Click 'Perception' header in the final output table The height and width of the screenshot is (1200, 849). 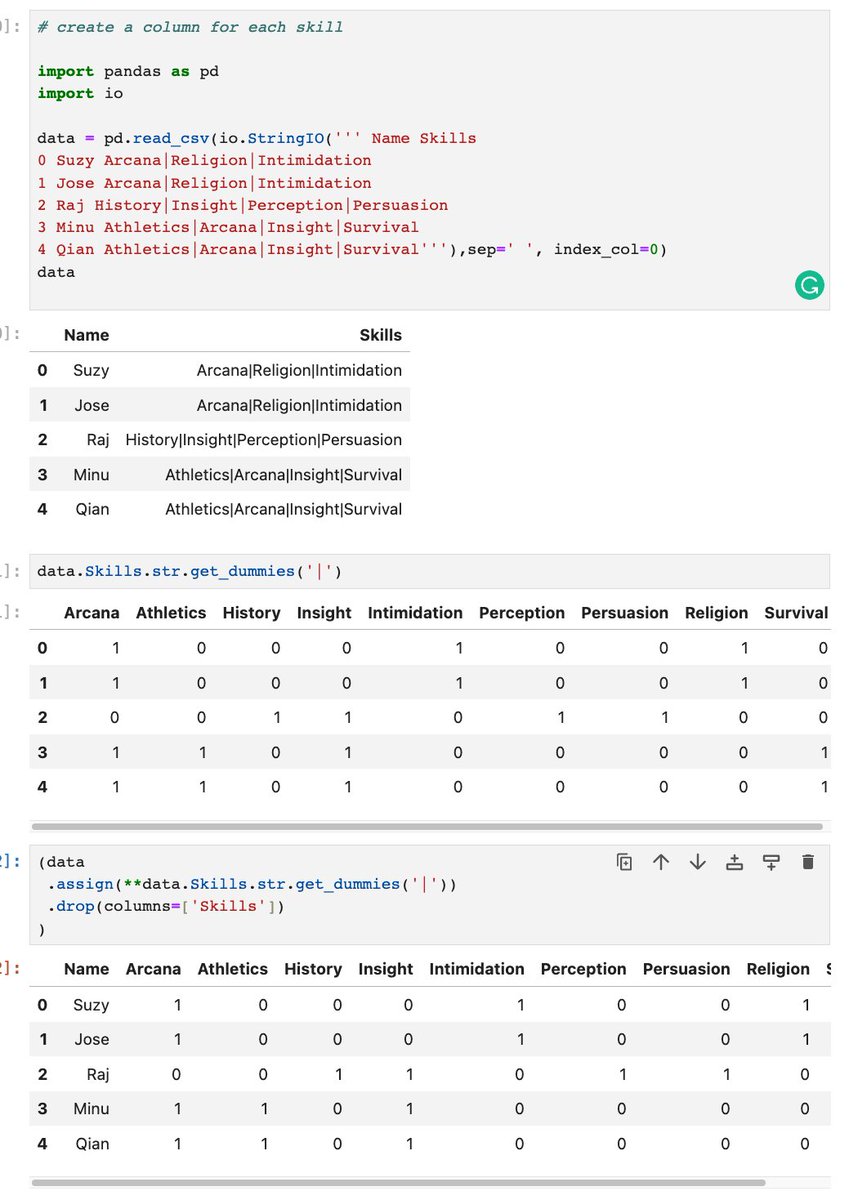coord(584,969)
